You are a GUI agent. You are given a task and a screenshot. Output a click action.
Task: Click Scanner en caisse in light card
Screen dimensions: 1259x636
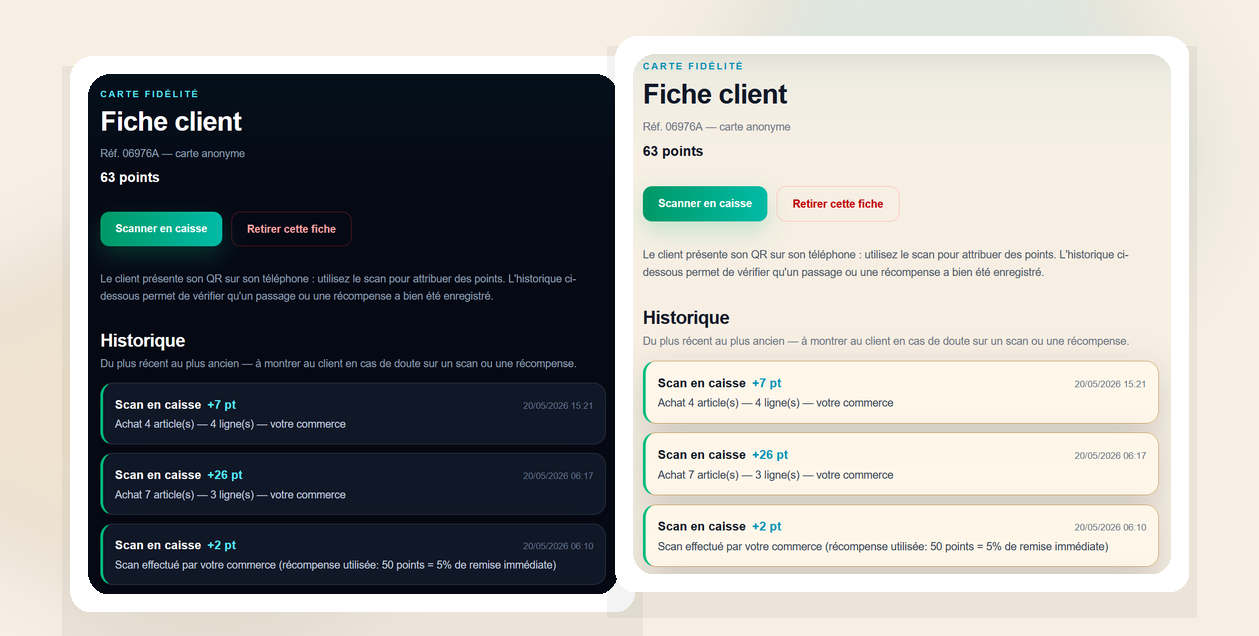pyautogui.click(x=705, y=204)
